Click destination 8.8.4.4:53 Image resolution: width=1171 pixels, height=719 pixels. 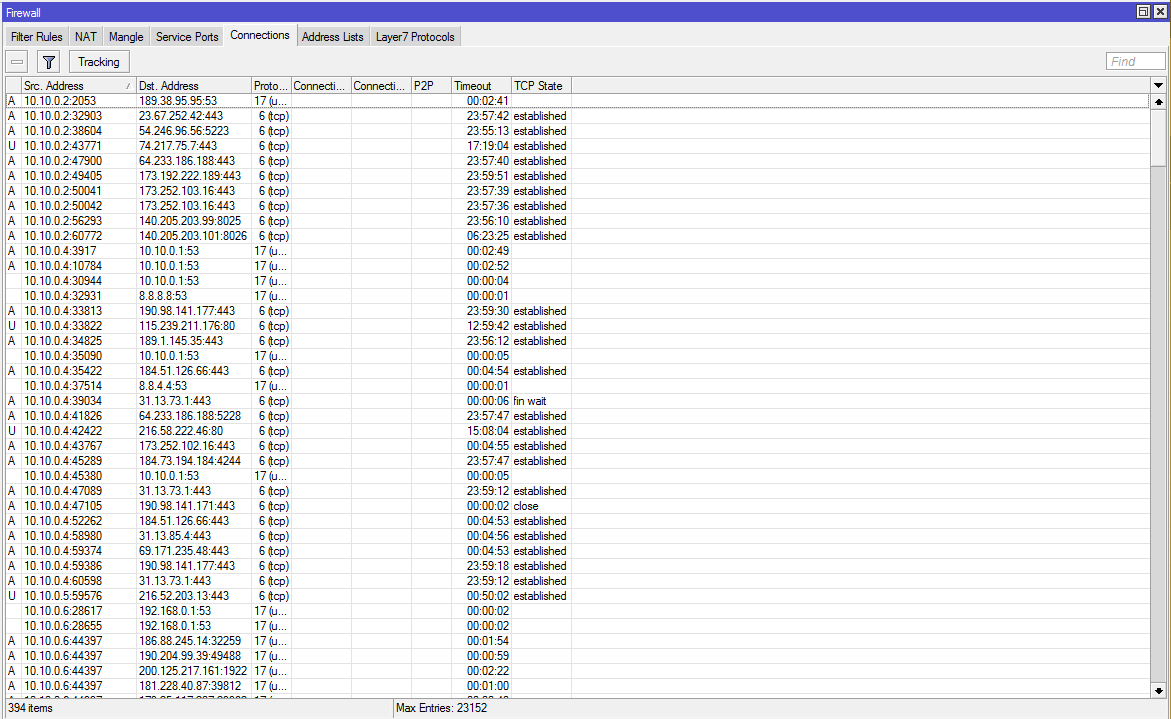(163, 386)
